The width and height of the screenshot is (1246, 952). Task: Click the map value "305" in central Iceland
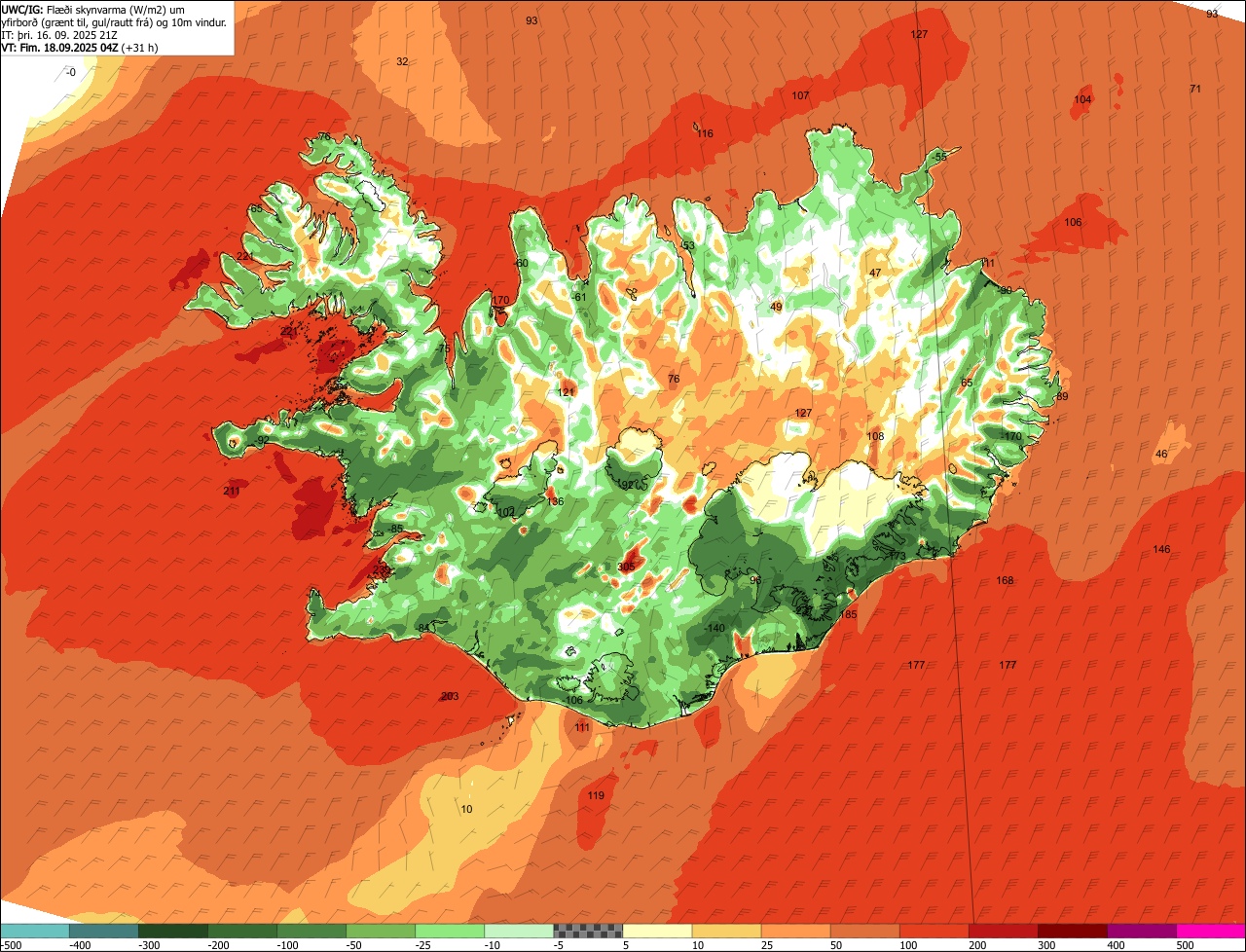click(x=627, y=567)
